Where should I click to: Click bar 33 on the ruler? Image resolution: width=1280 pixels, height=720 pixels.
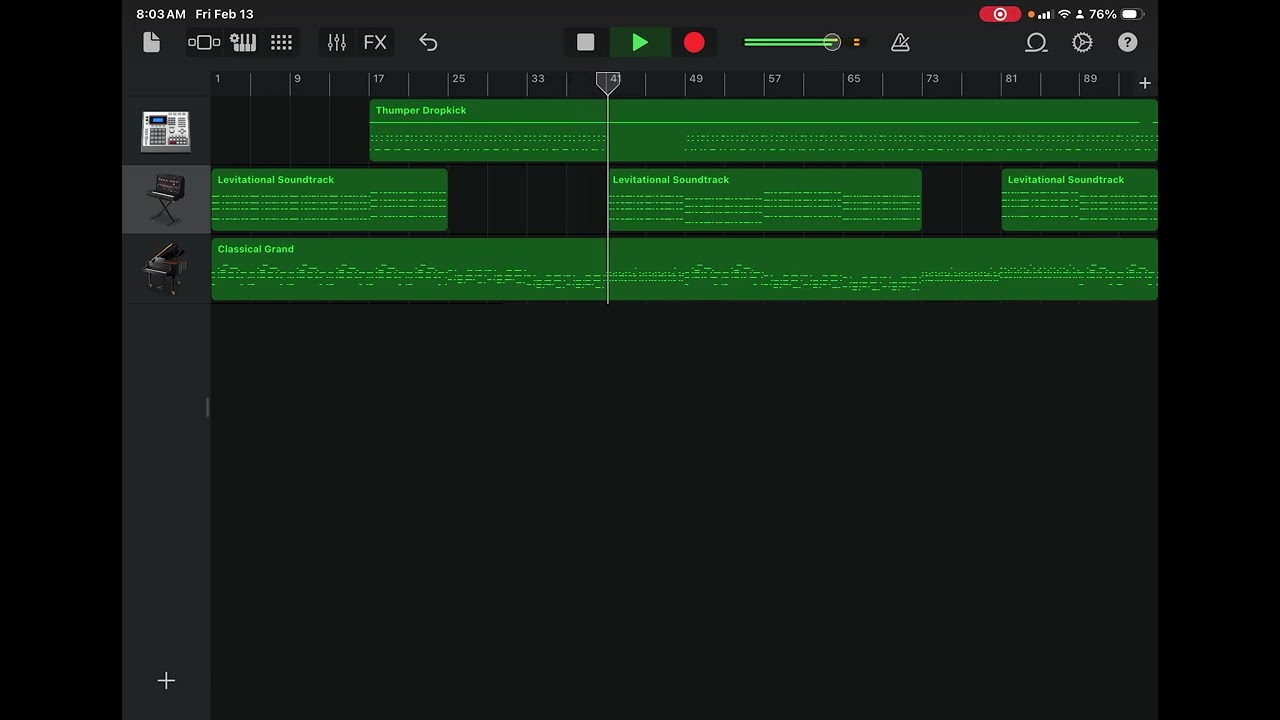(537, 79)
